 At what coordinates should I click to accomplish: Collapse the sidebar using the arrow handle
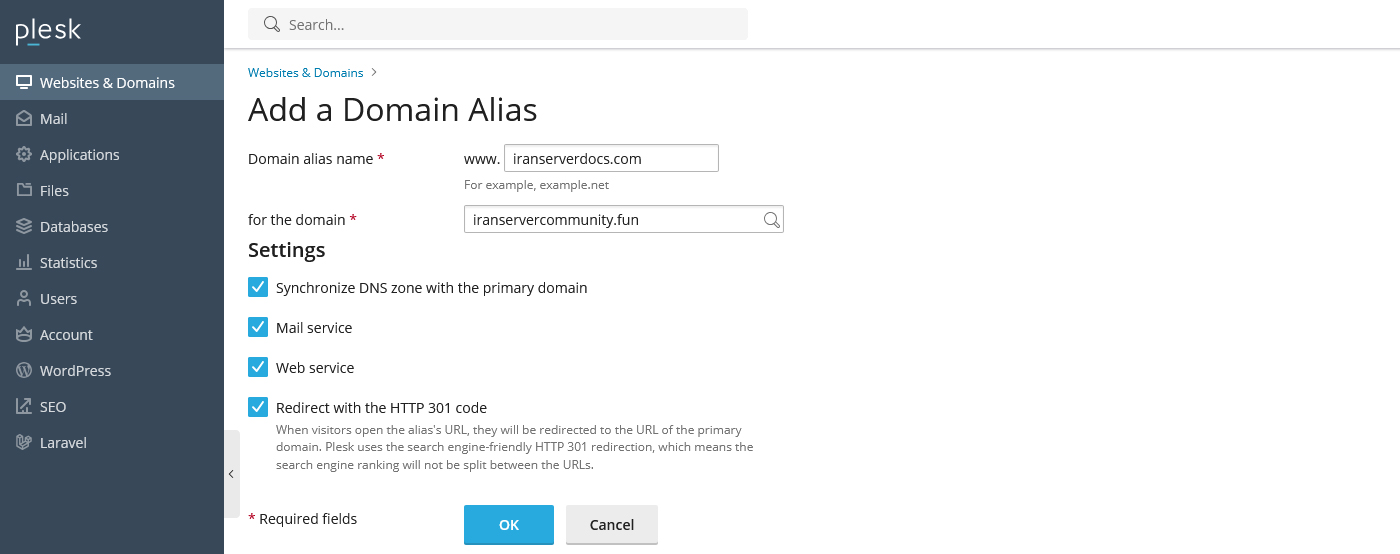pyautogui.click(x=231, y=474)
